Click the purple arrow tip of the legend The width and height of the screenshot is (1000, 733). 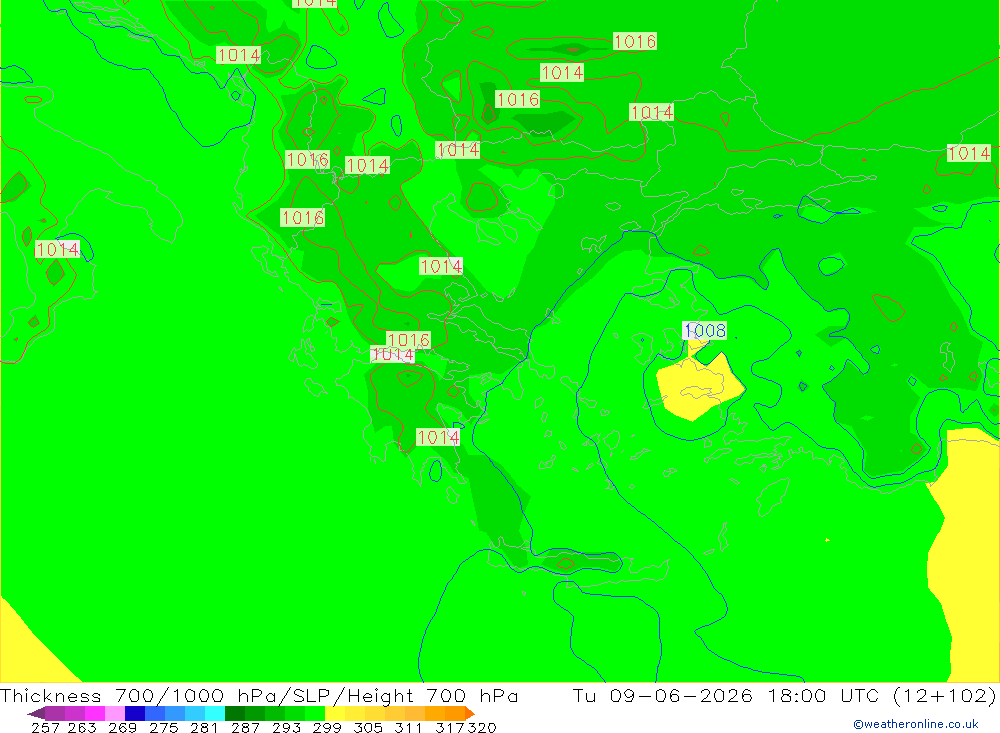point(36,714)
